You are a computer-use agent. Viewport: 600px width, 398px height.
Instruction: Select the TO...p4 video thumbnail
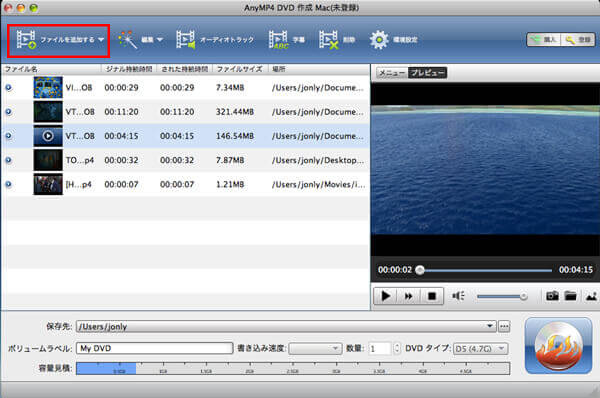pyautogui.click(x=48, y=160)
